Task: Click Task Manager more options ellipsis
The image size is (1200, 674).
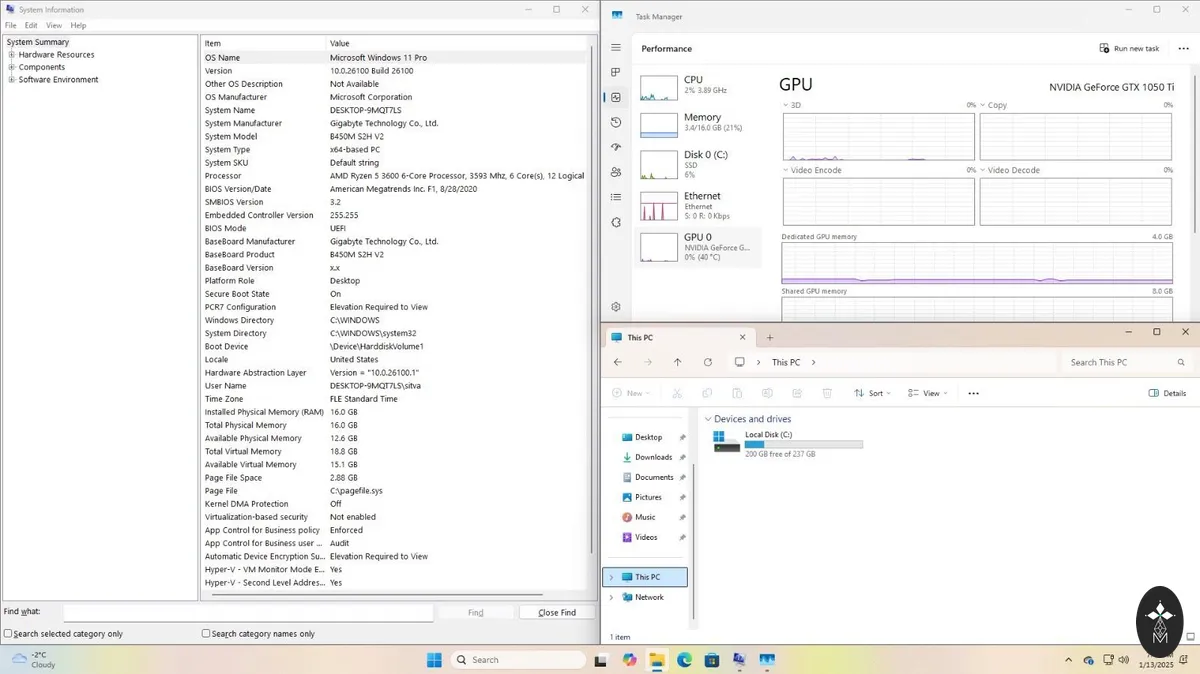Action: tap(1184, 48)
